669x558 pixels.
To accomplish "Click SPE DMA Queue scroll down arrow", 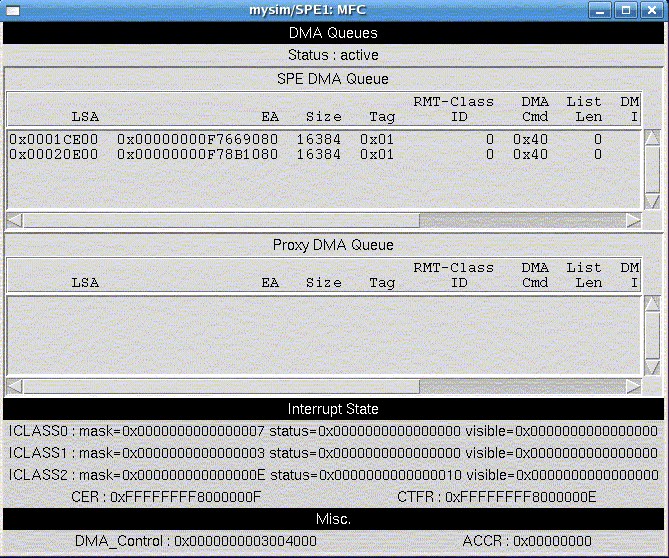I will [652, 201].
